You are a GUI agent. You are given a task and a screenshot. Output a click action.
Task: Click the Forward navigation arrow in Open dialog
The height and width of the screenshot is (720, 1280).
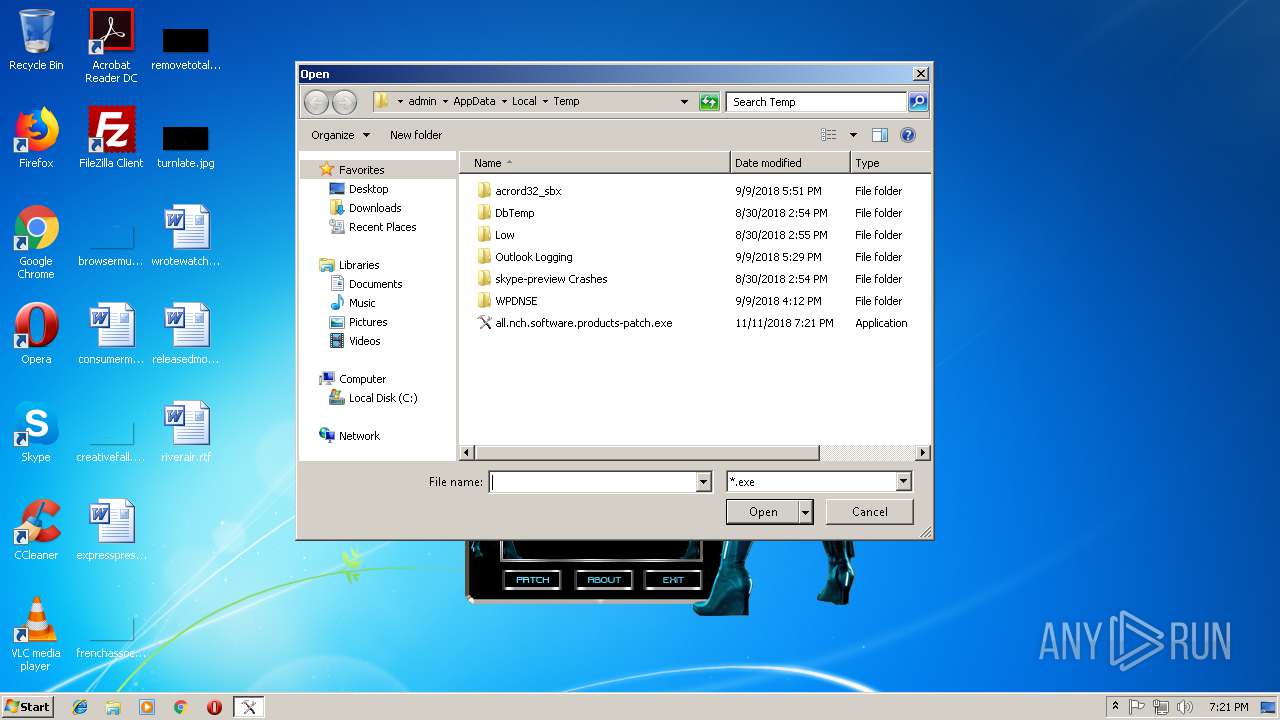tap(344, 102)
